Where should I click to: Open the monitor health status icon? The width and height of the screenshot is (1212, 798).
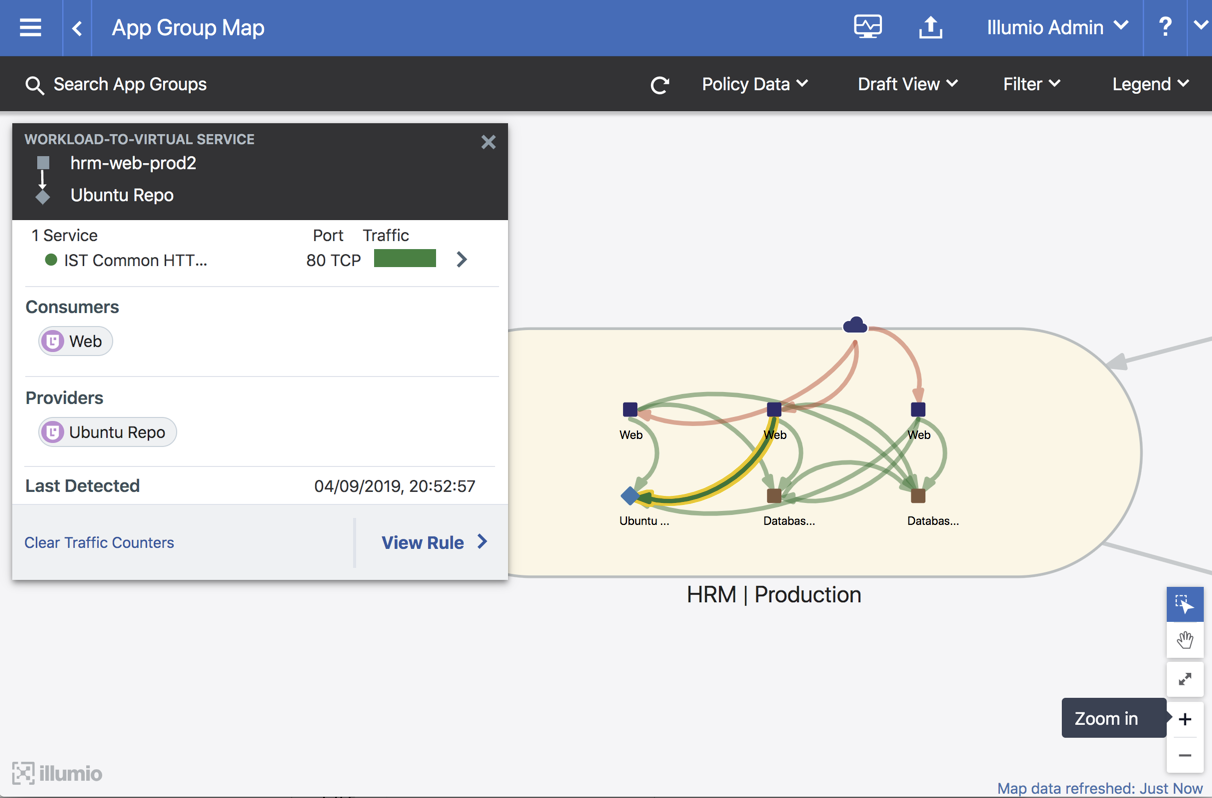pos(867,27)
